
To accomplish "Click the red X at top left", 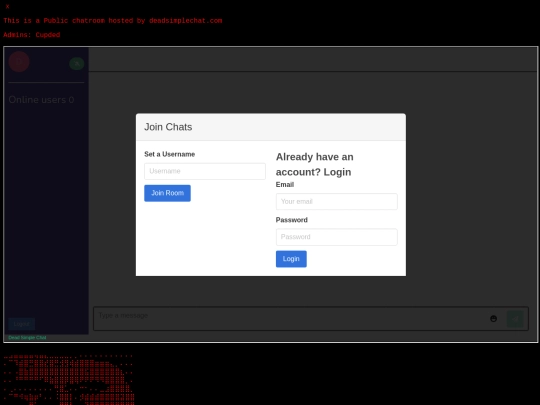I will (x=7, y=7).
